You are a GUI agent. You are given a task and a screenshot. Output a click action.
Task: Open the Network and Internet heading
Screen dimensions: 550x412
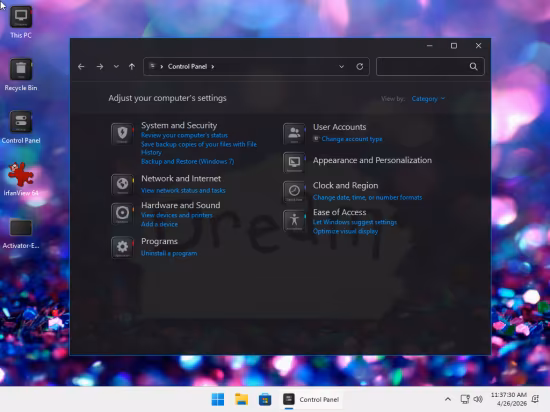click(181, 178)
